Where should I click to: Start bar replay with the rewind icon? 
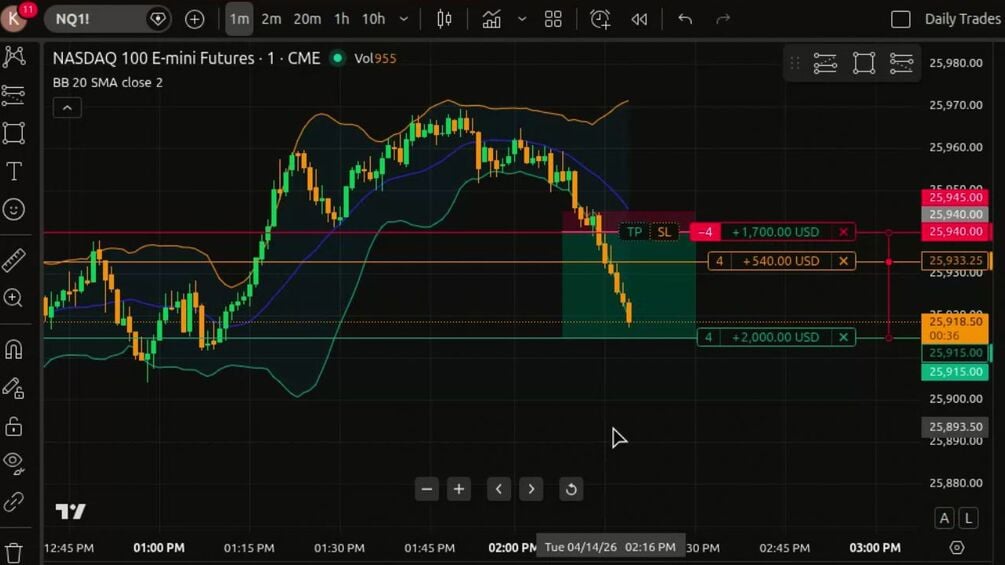[639, 19]
